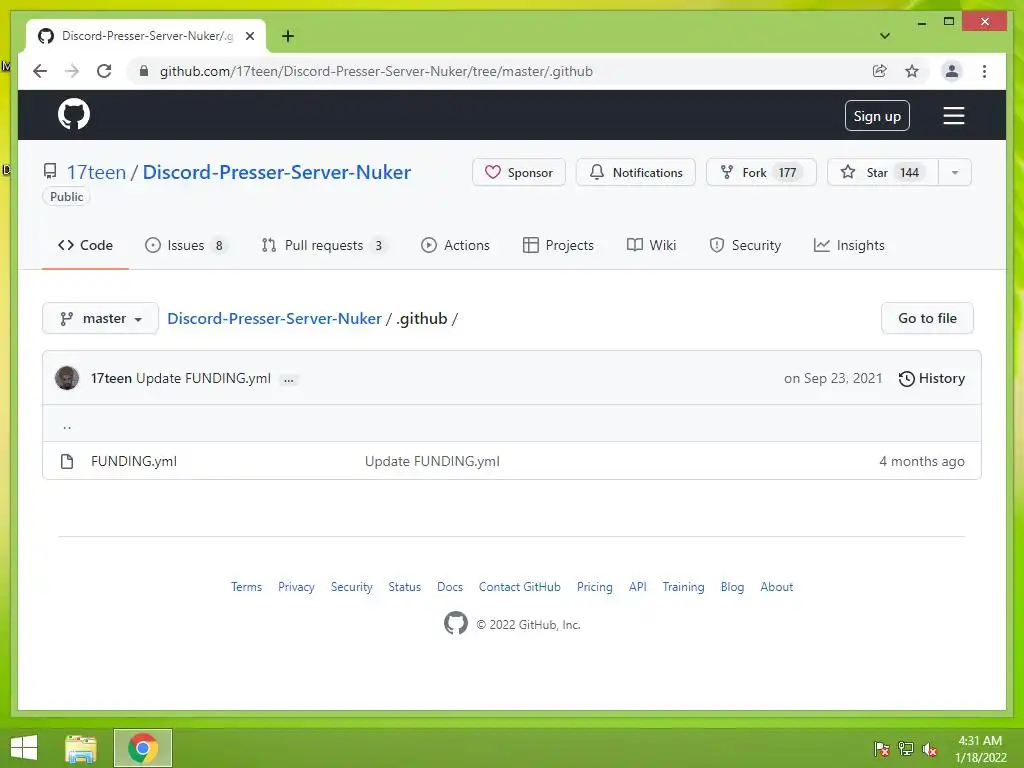The image size is (1024, 768).
Task: Click the footer GitHub logo icon
Action: point(456,624)
